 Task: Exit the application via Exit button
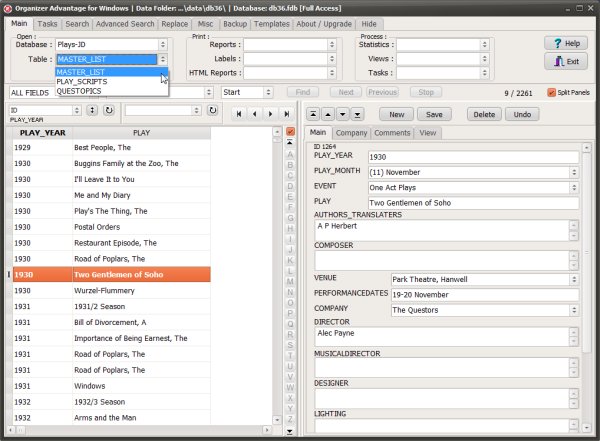[566, 62]
